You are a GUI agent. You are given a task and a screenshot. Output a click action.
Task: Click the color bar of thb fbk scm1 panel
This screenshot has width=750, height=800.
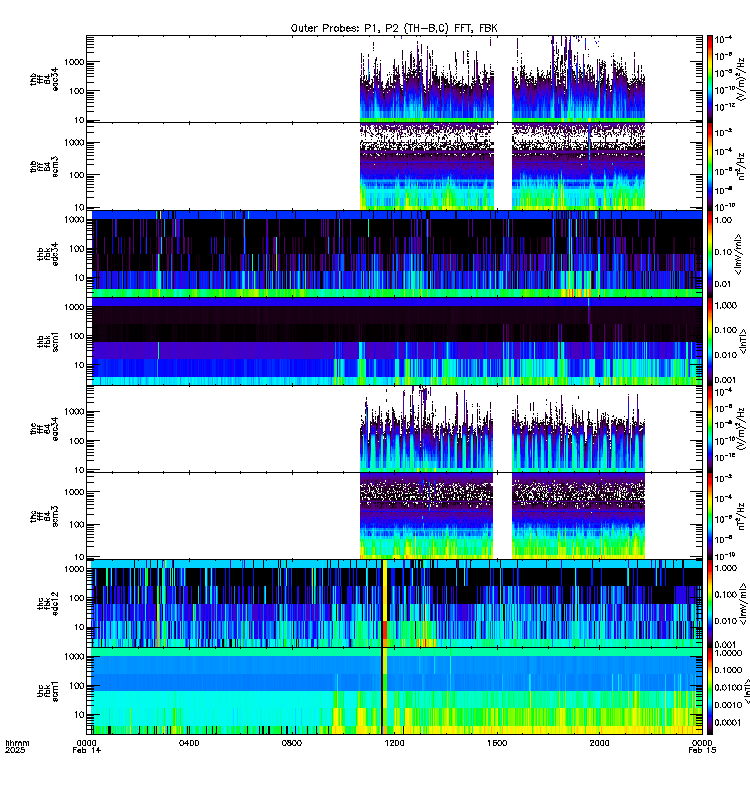tap(710, 341)
